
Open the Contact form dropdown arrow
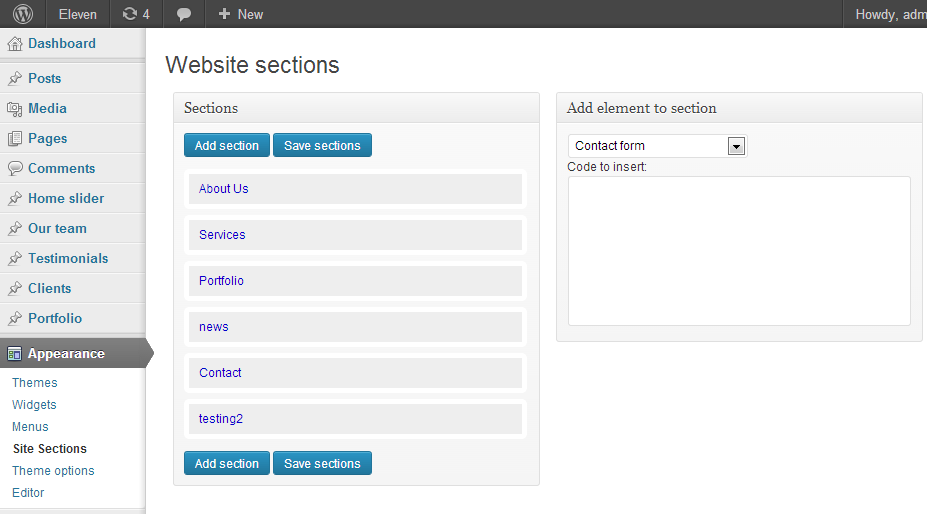point(736,146)
